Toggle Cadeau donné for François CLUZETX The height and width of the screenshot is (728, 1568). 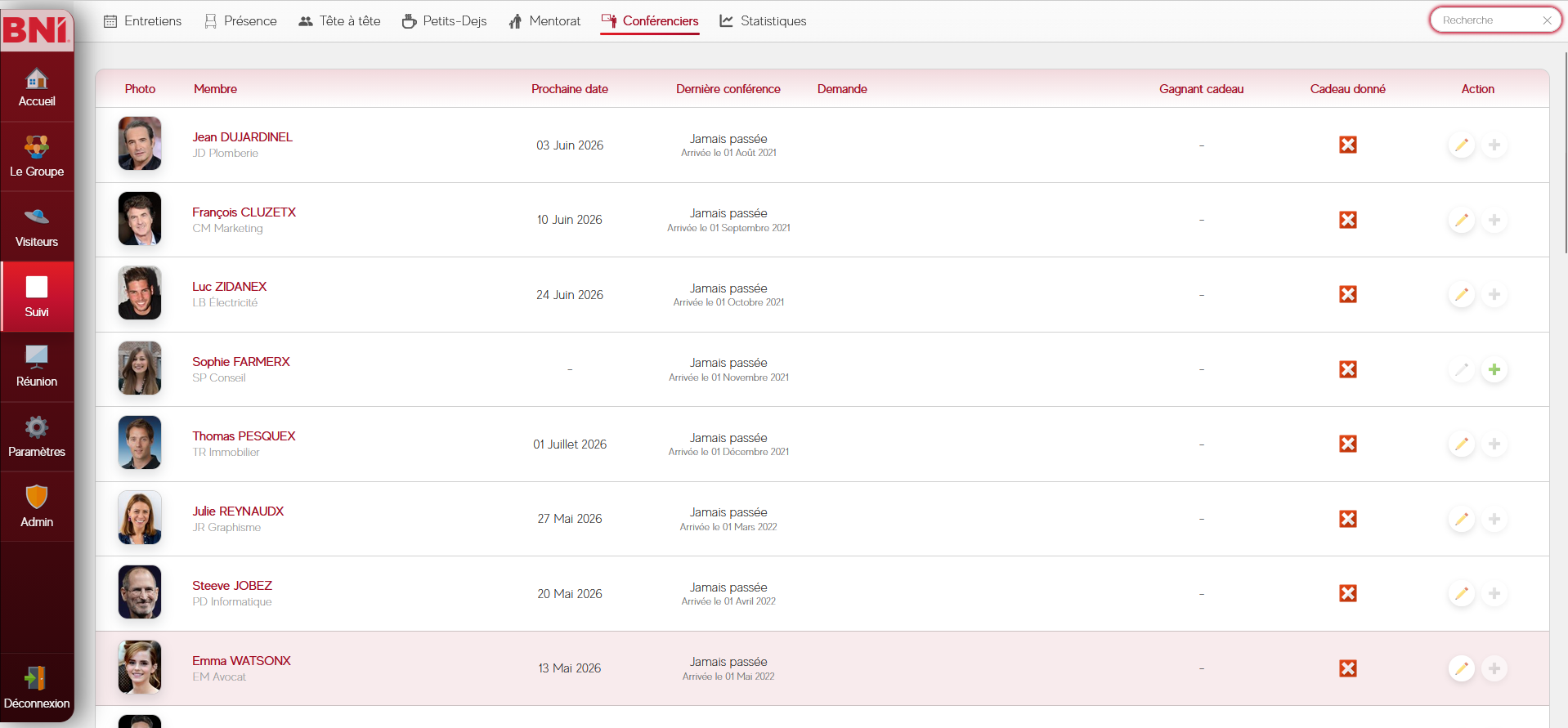1348,220
